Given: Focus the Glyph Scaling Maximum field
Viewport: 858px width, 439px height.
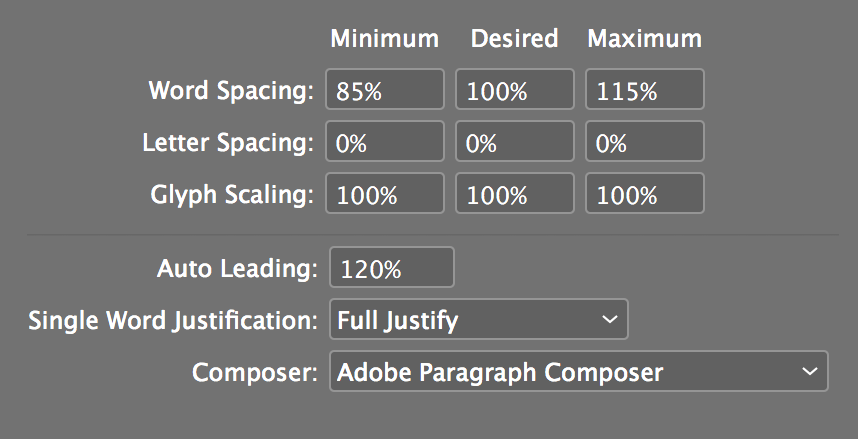Looking at the screenshot, I should click(x=645, y=194).
